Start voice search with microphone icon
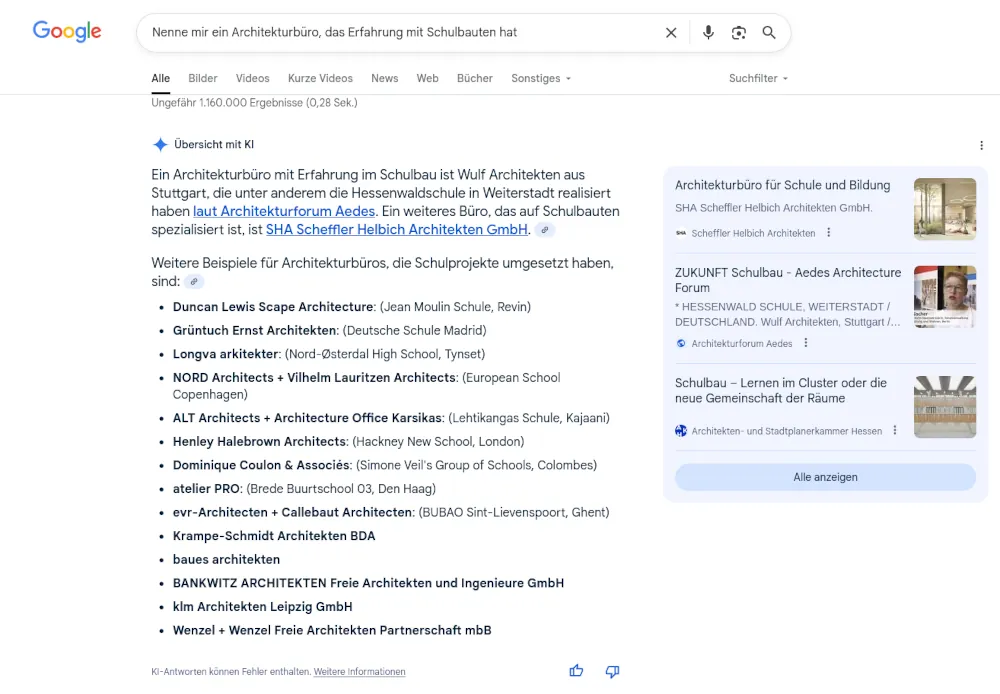The height and width of the screenshot is (694, 1000). 708,33
